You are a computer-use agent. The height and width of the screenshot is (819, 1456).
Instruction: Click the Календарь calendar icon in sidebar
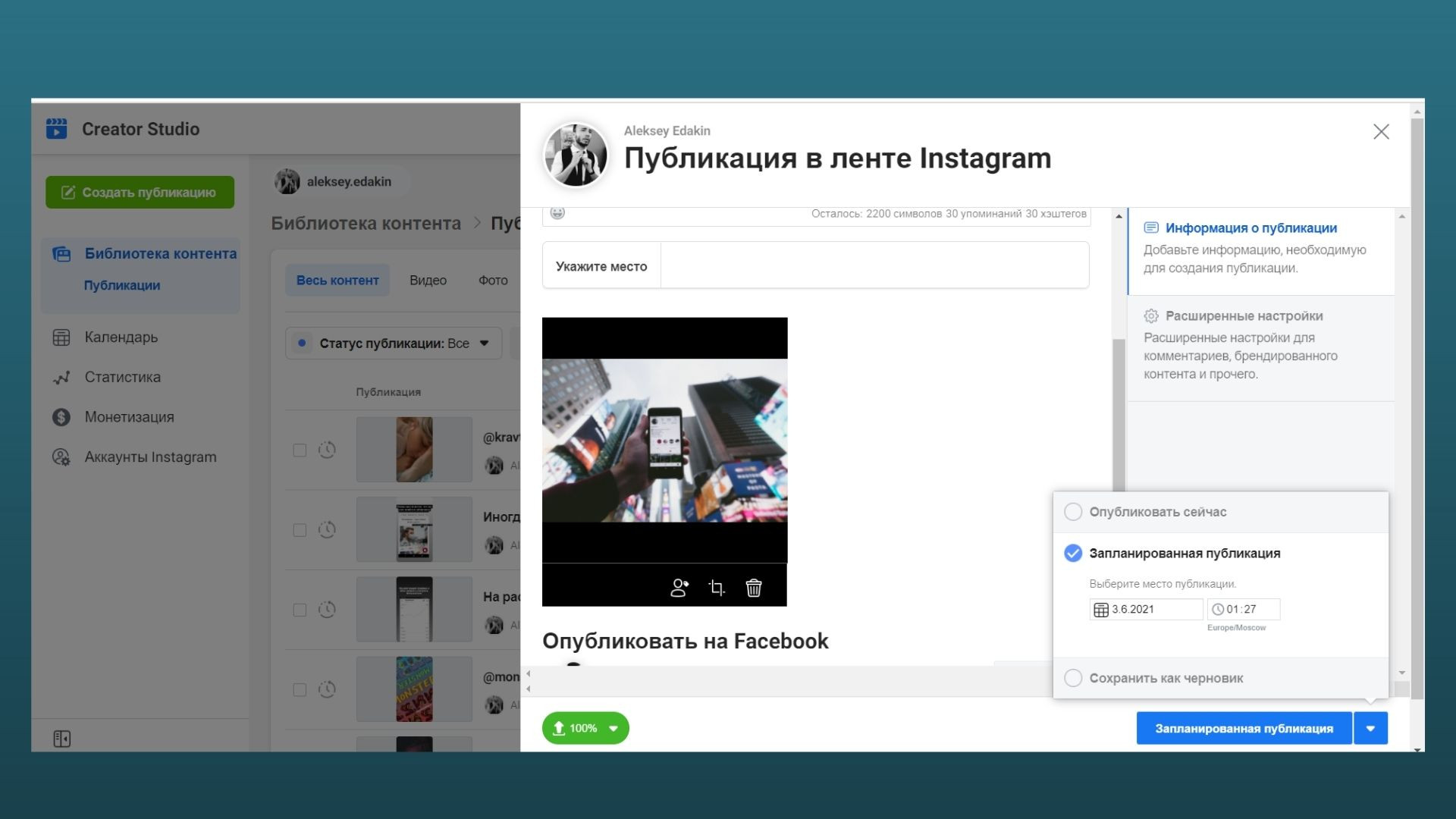tap(61, 337)
